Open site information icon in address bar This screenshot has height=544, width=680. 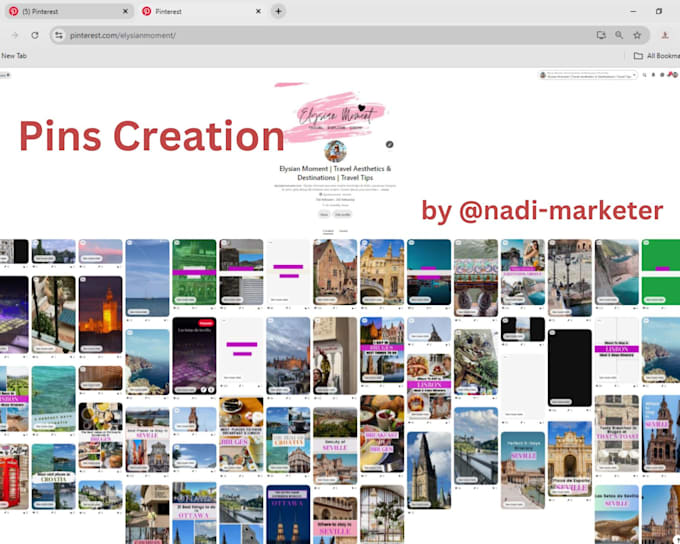[x=59, y=36]
